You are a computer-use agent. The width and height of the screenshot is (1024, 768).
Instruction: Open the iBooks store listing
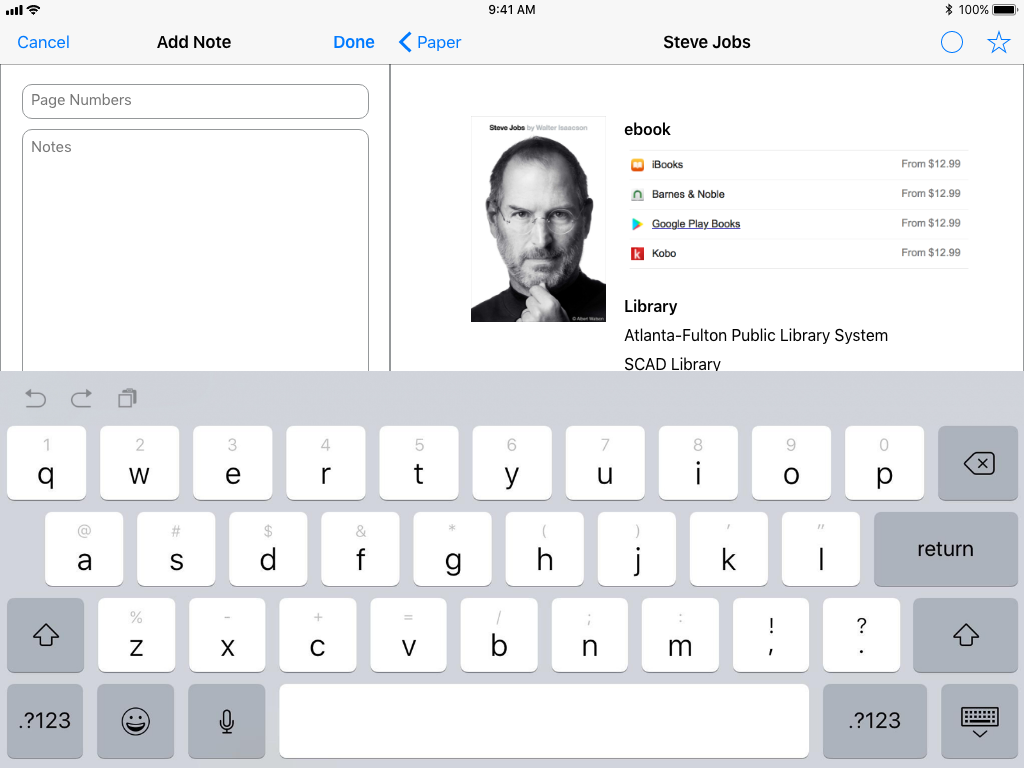pos(798,165)
